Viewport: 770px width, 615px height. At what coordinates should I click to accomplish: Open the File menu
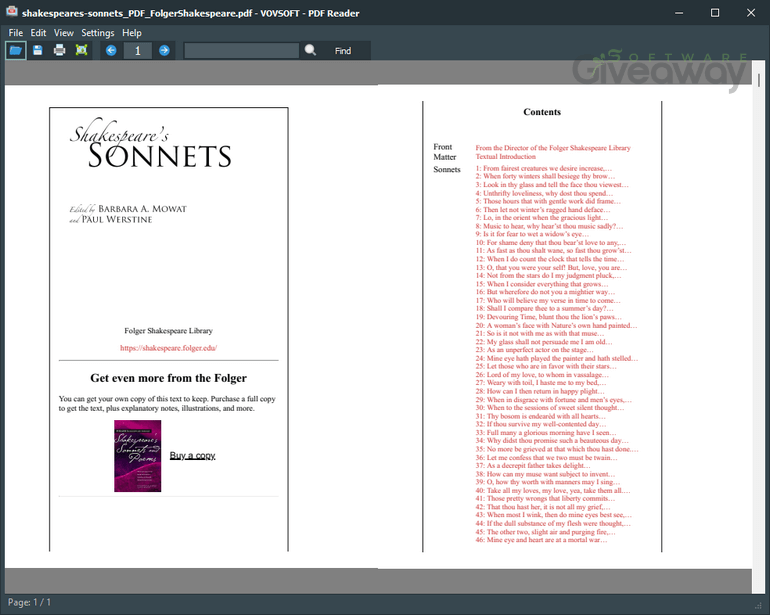16,33
